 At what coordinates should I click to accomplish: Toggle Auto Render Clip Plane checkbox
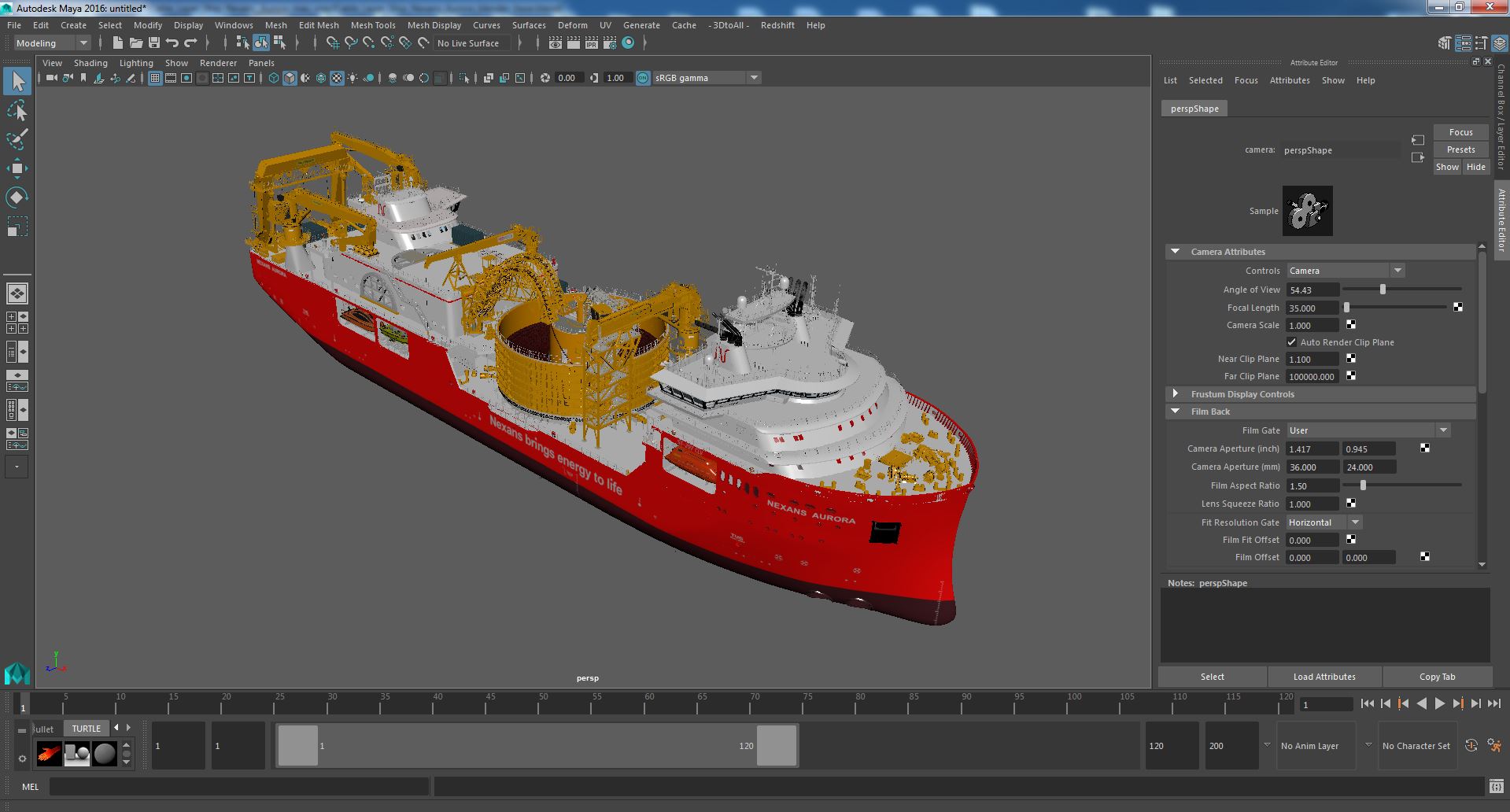[x=1291, y=342]
